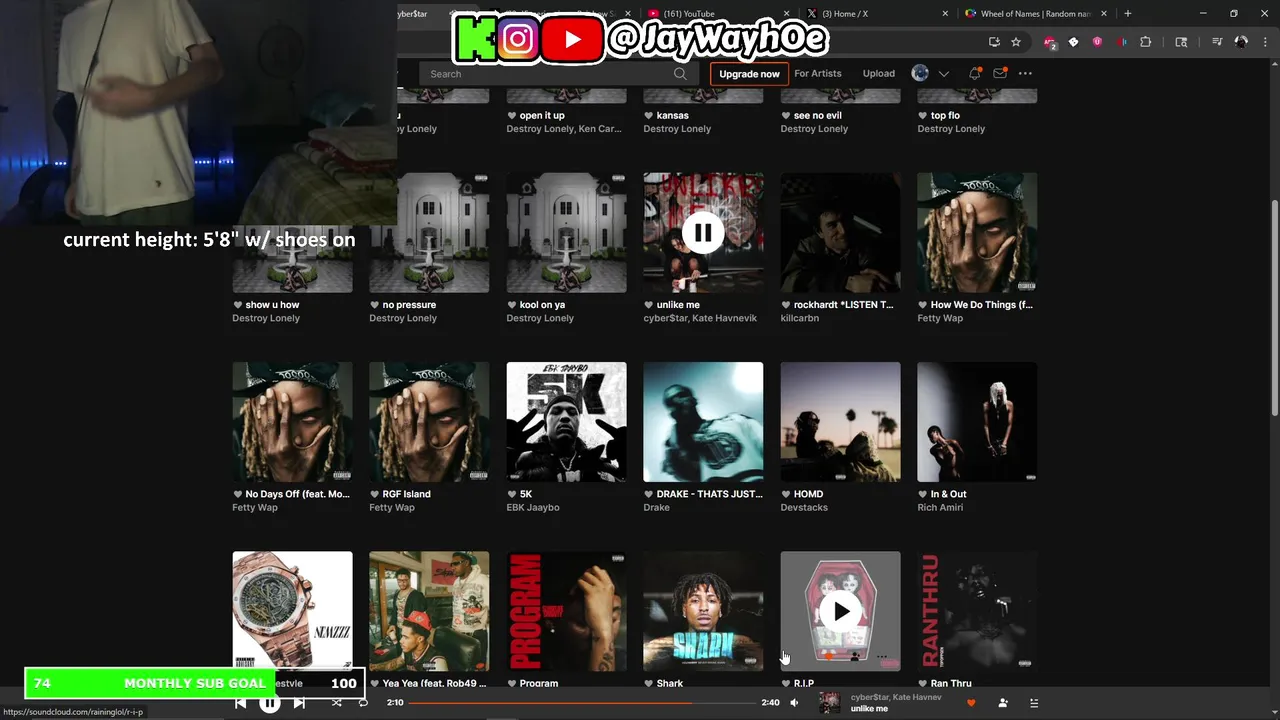Click the Chrome profile avatar
Image resolution: width=1280 pixels, height=720 pixels.
[1241, 42]
